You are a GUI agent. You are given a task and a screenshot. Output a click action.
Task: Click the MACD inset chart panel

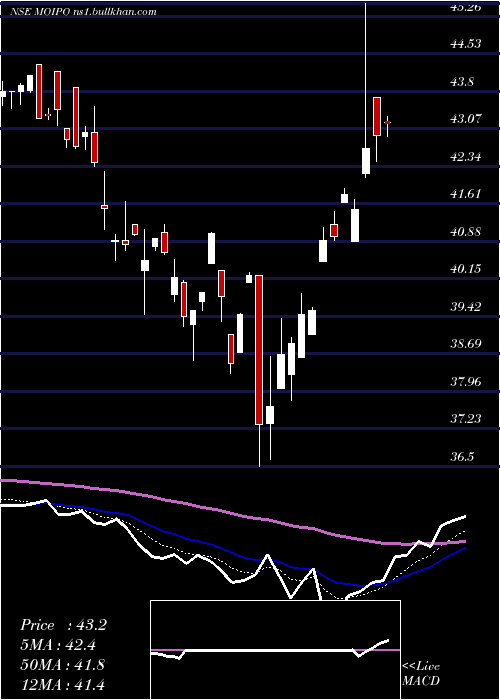275,650
